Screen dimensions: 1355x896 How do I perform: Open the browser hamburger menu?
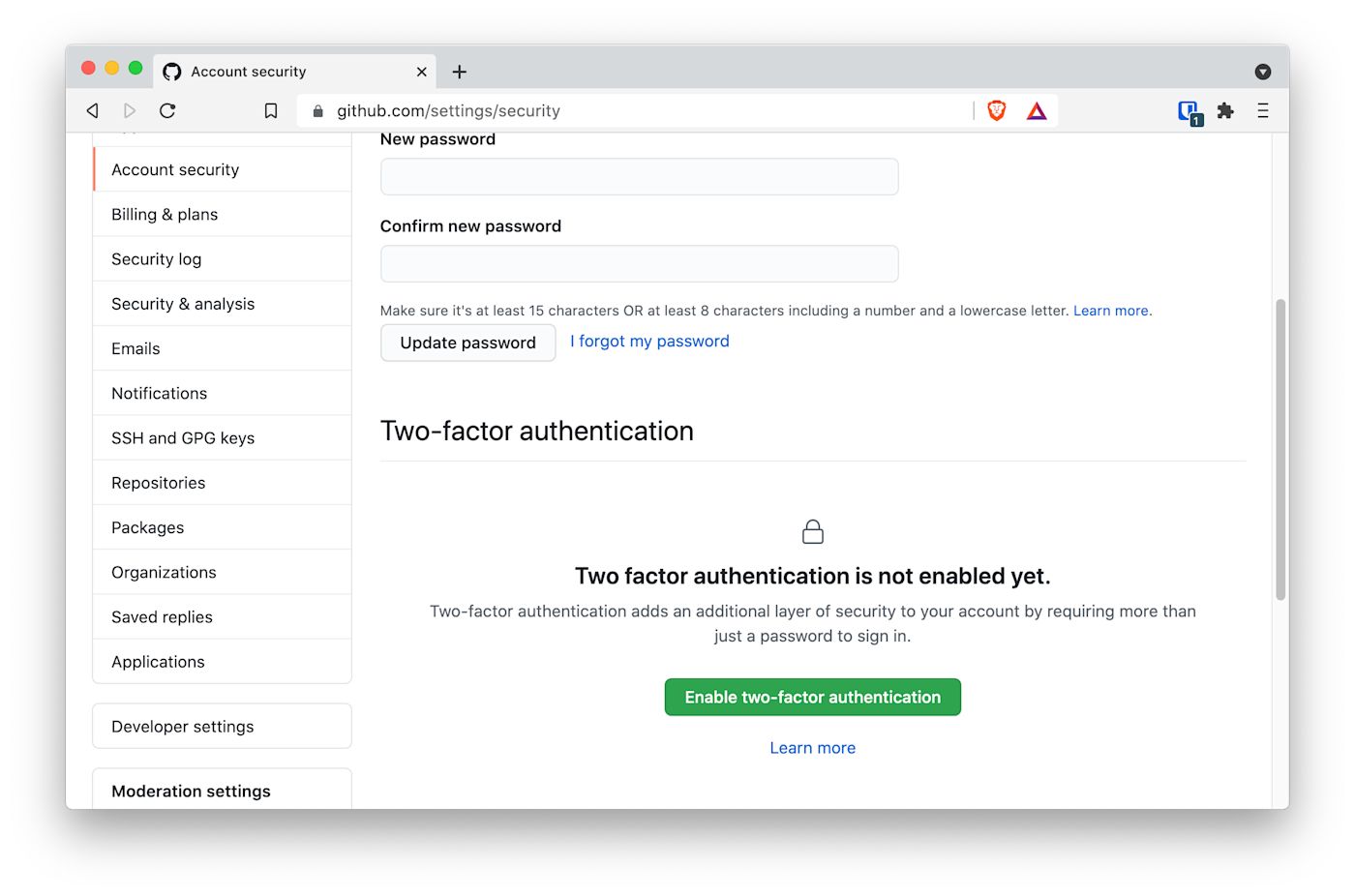[x=1263, y=110]
